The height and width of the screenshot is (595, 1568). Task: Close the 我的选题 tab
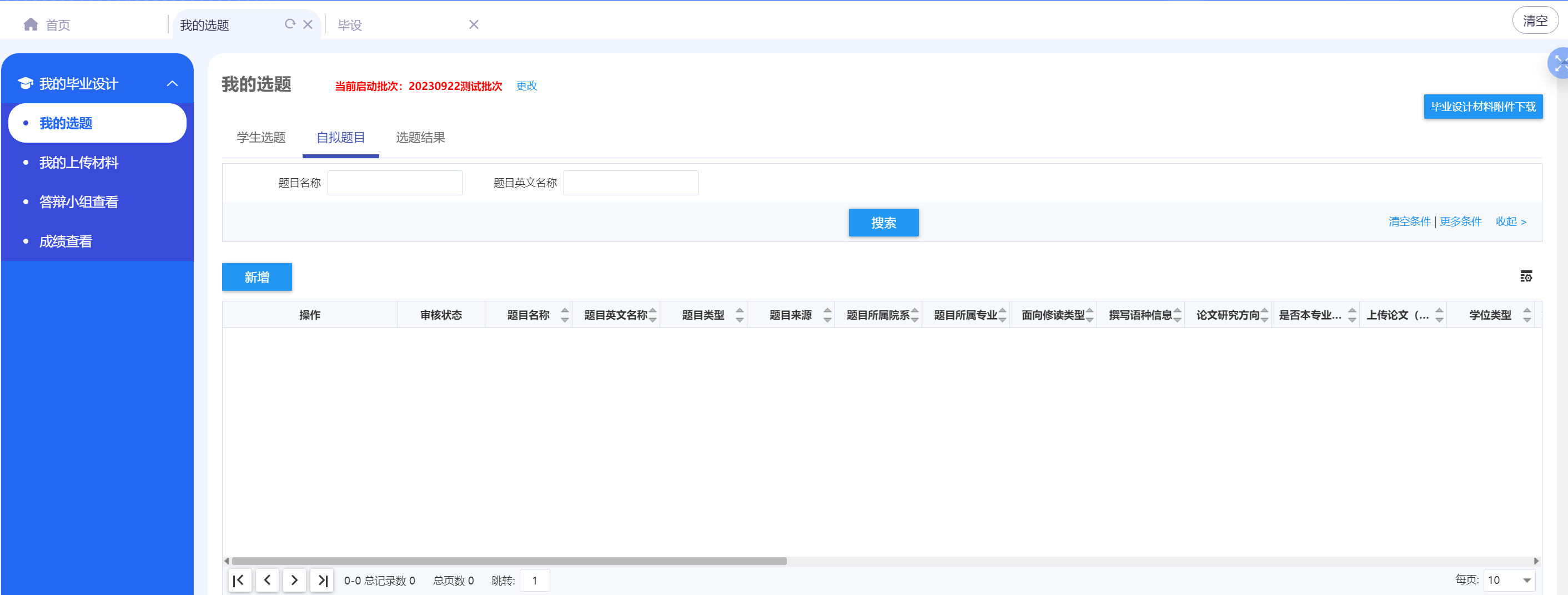coord(308,24)
